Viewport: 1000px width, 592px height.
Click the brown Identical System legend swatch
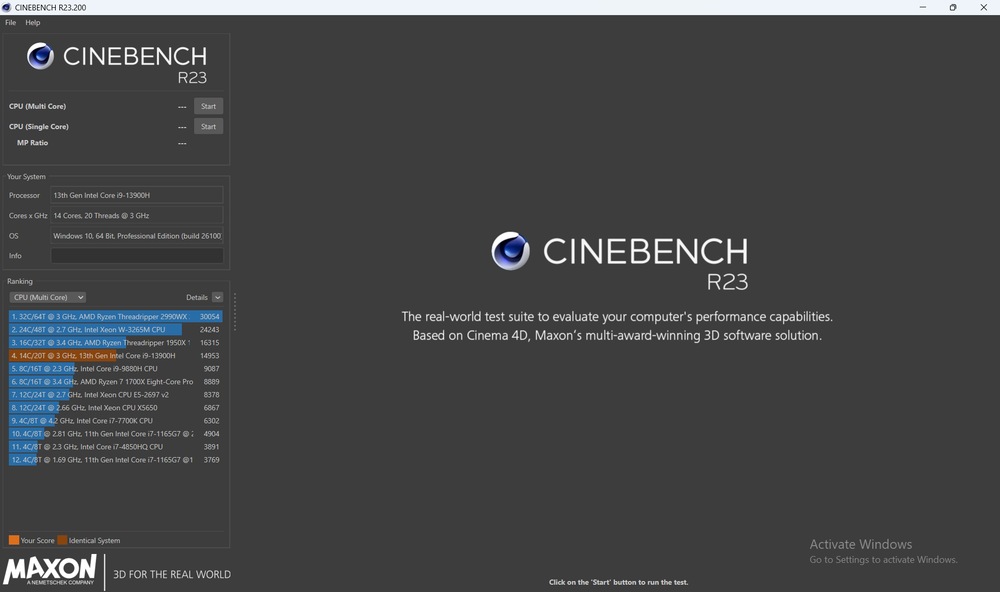(x=62, y=540)
